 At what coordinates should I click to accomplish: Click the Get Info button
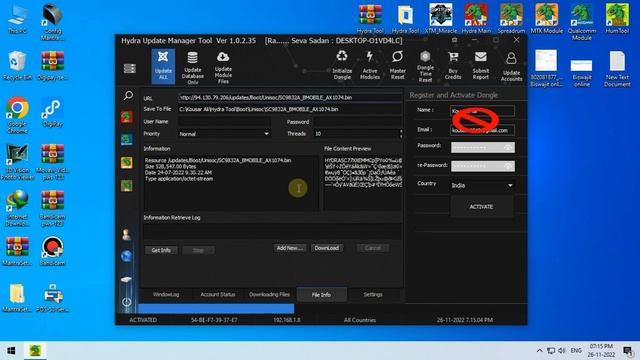[x=161, y=250]
